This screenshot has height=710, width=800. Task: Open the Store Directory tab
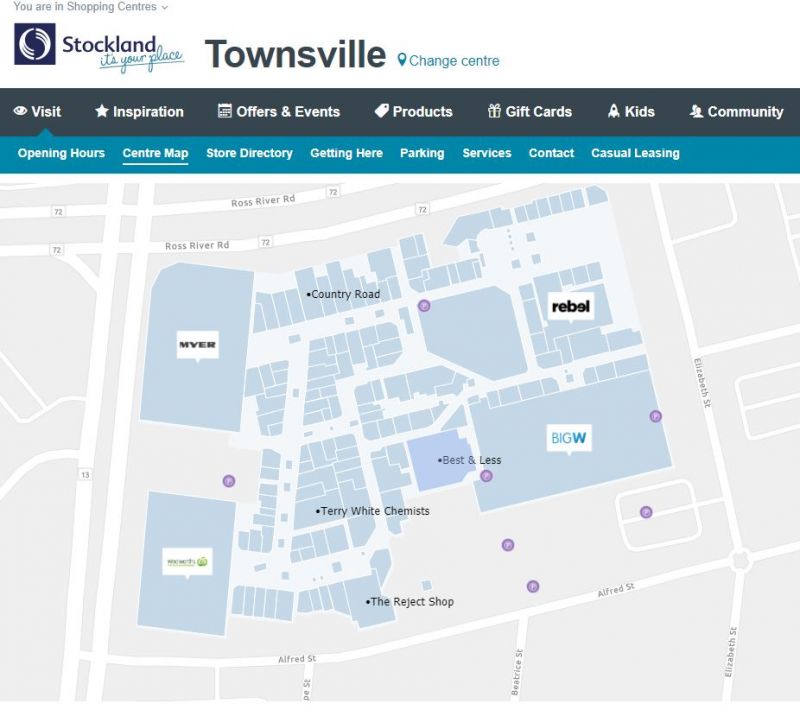point(249,153)
